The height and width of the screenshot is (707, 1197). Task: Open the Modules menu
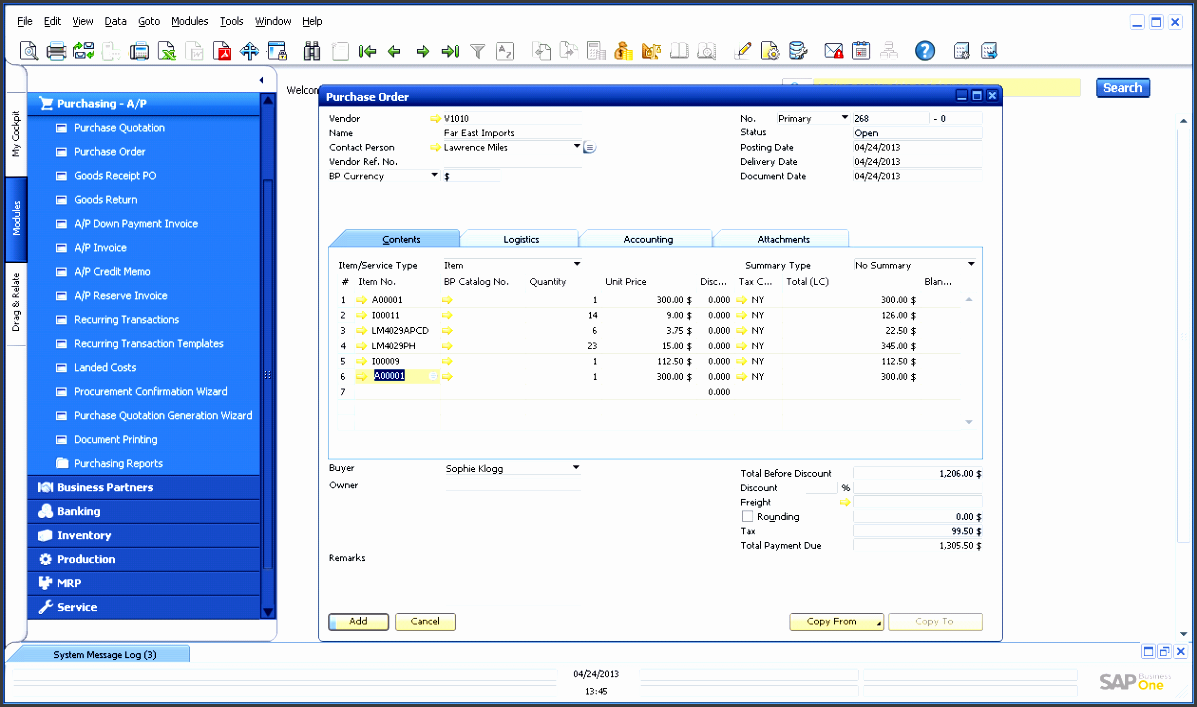coord(189,21)
